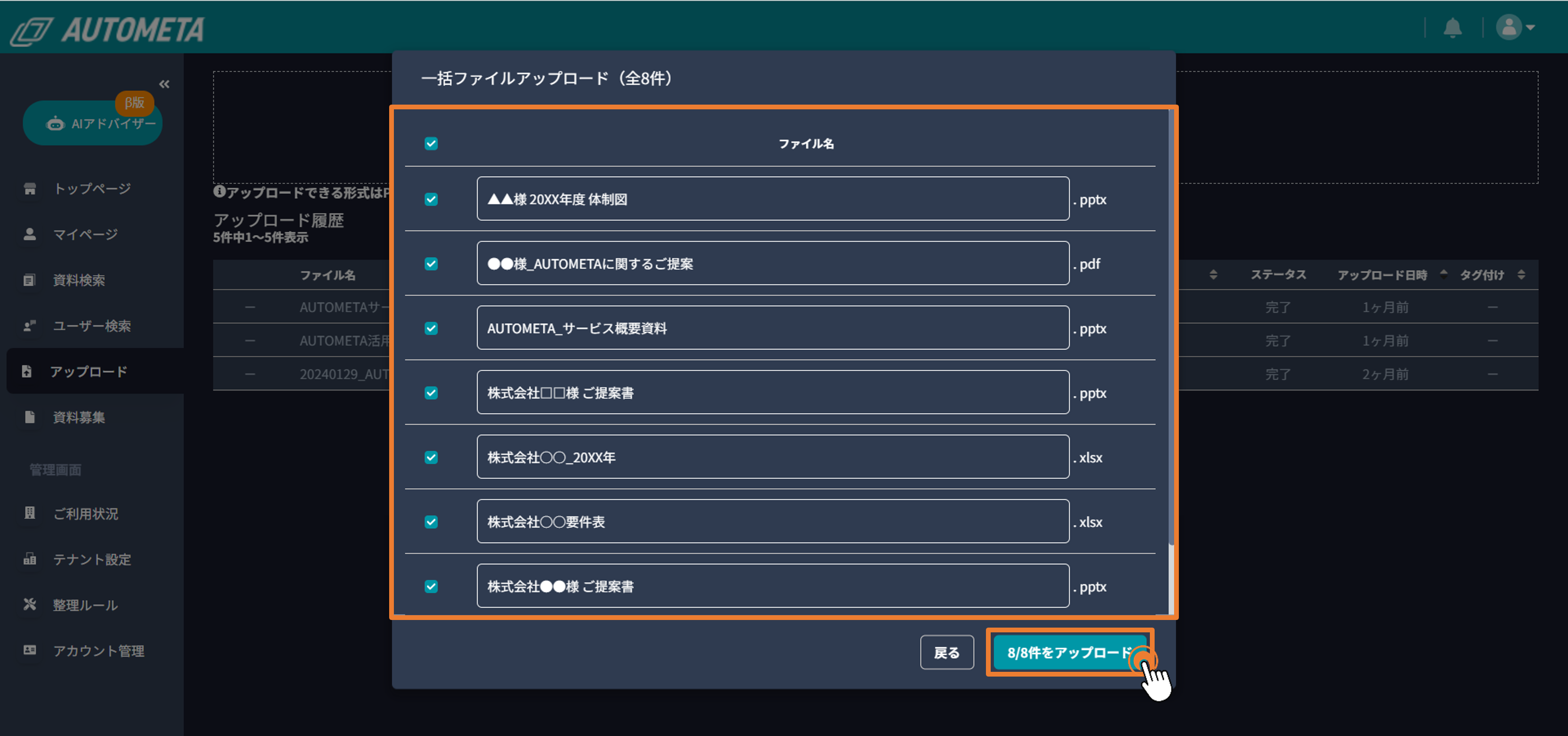The height and width of the screenshot is (736, 1568).
Task: Open the notifications bell
Action: point(1453,28)
